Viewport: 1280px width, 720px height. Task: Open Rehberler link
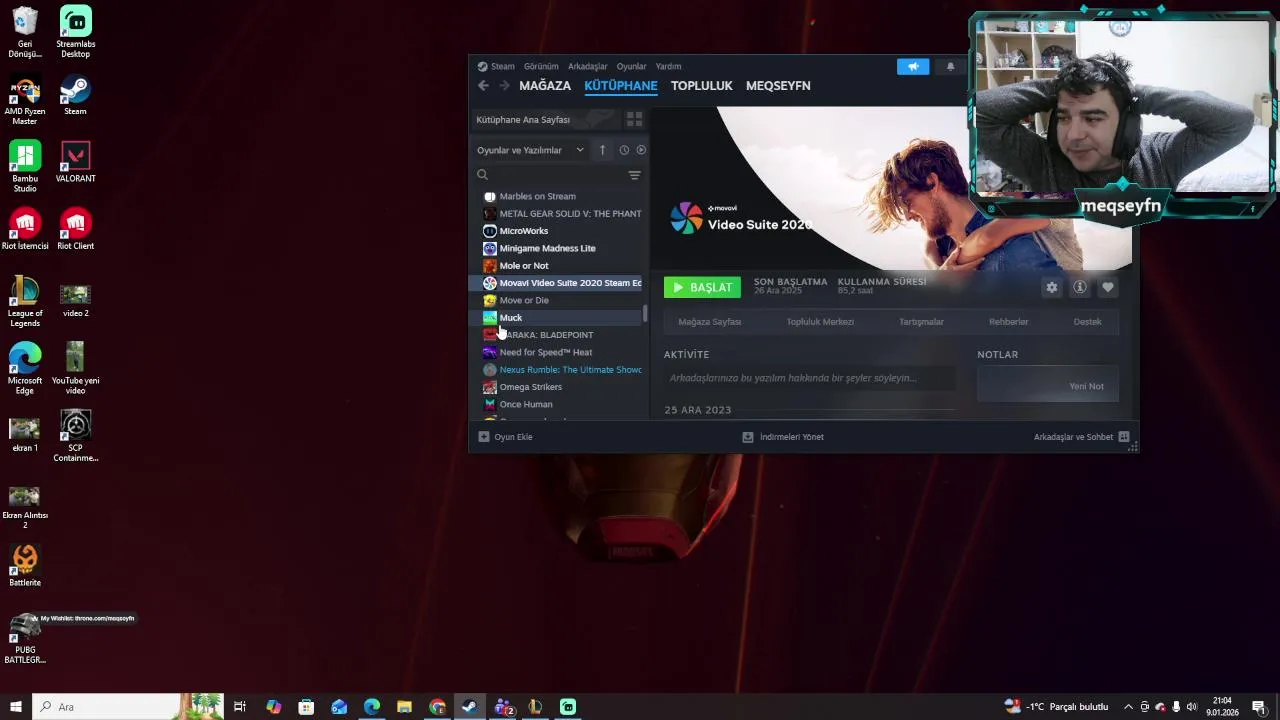pos(1008,322)
